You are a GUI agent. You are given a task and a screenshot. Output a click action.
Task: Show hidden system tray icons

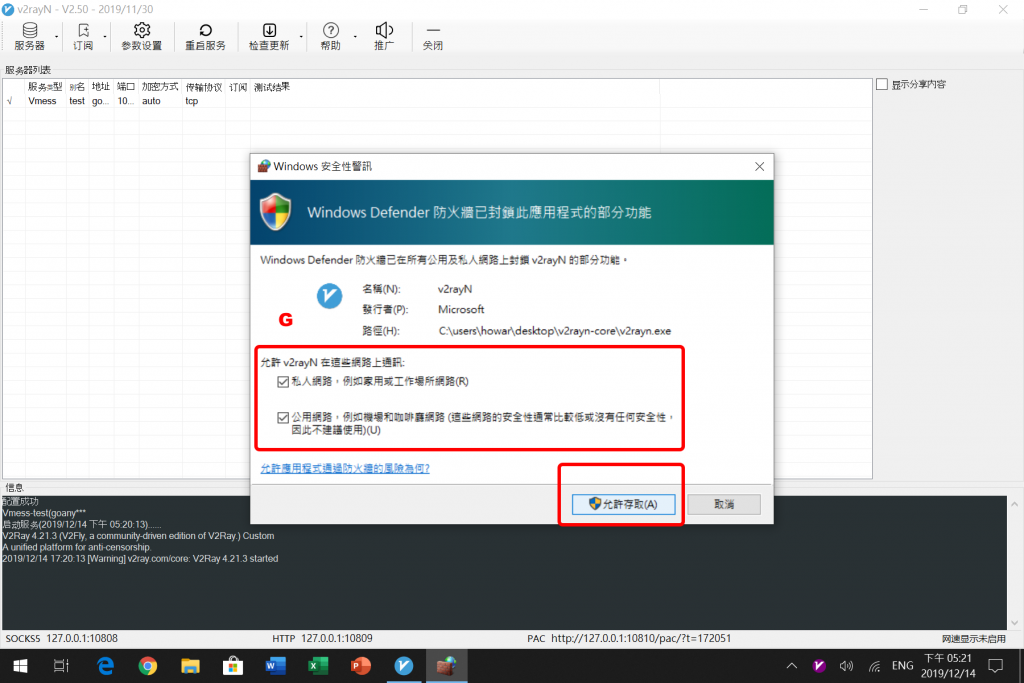click(792, 666)
